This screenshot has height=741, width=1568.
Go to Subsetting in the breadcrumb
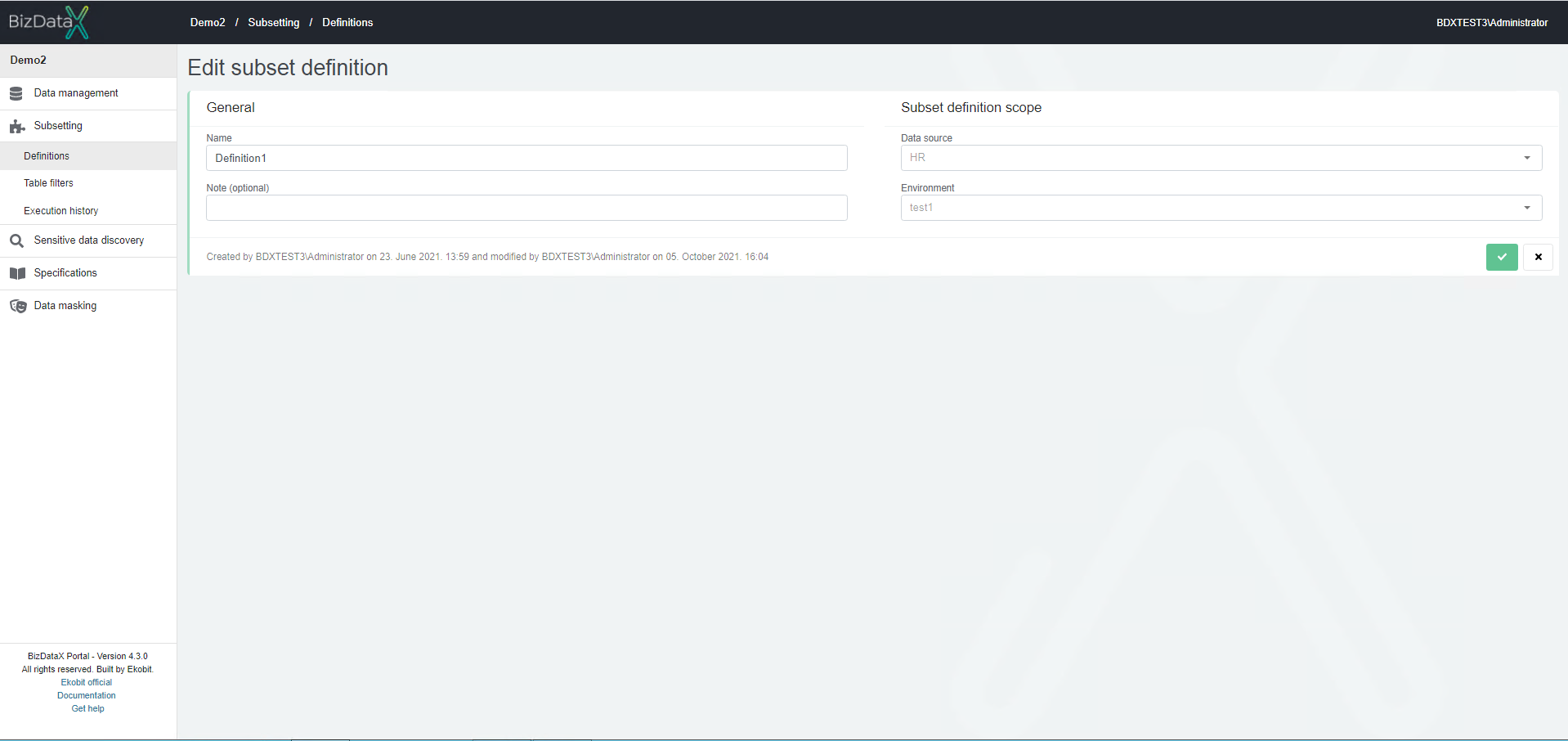(x=274, y=23)
